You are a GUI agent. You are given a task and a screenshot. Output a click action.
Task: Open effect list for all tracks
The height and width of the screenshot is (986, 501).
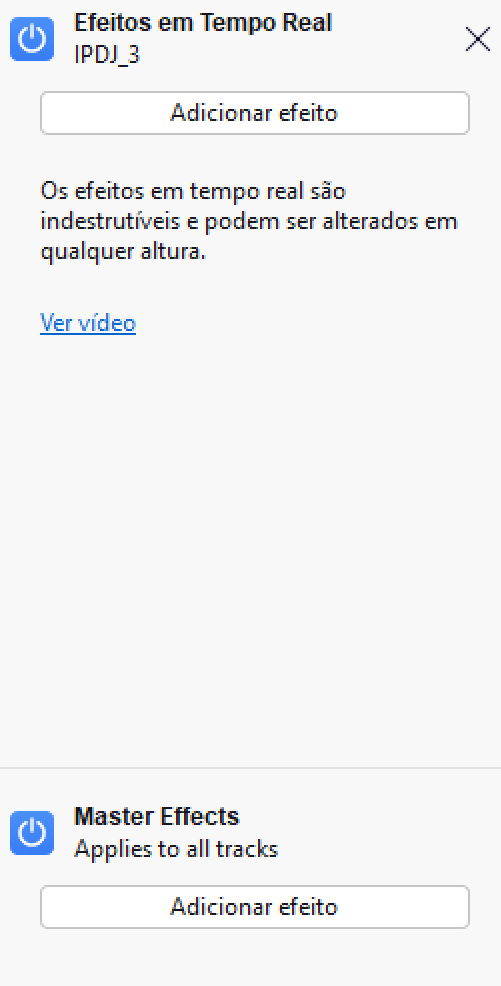click(255, 907)
